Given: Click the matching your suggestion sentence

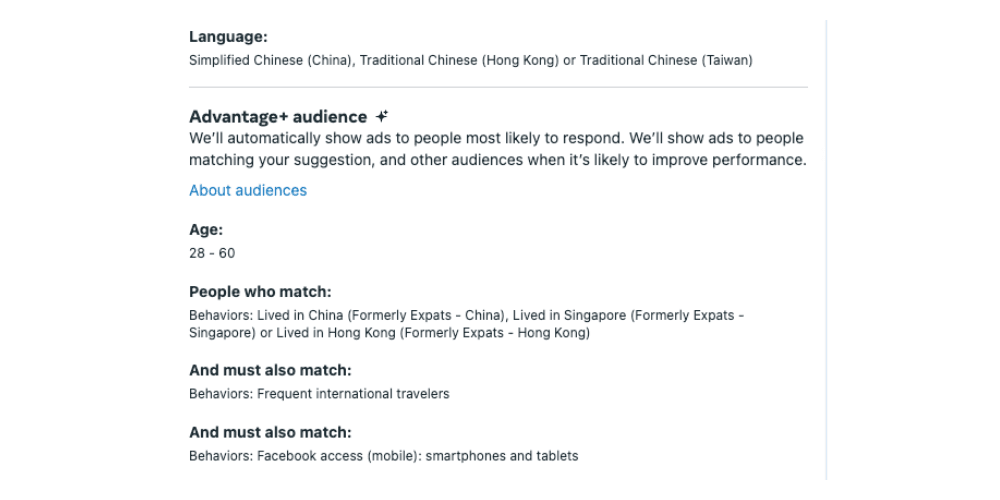Looking at the screenshot, I should [x=497, y=160].
